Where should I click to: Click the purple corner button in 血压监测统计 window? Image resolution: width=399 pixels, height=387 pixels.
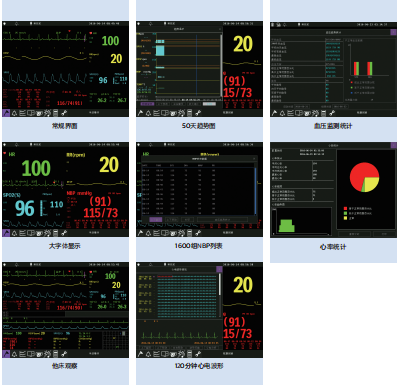pyautogui.click(x=393, y=32)
